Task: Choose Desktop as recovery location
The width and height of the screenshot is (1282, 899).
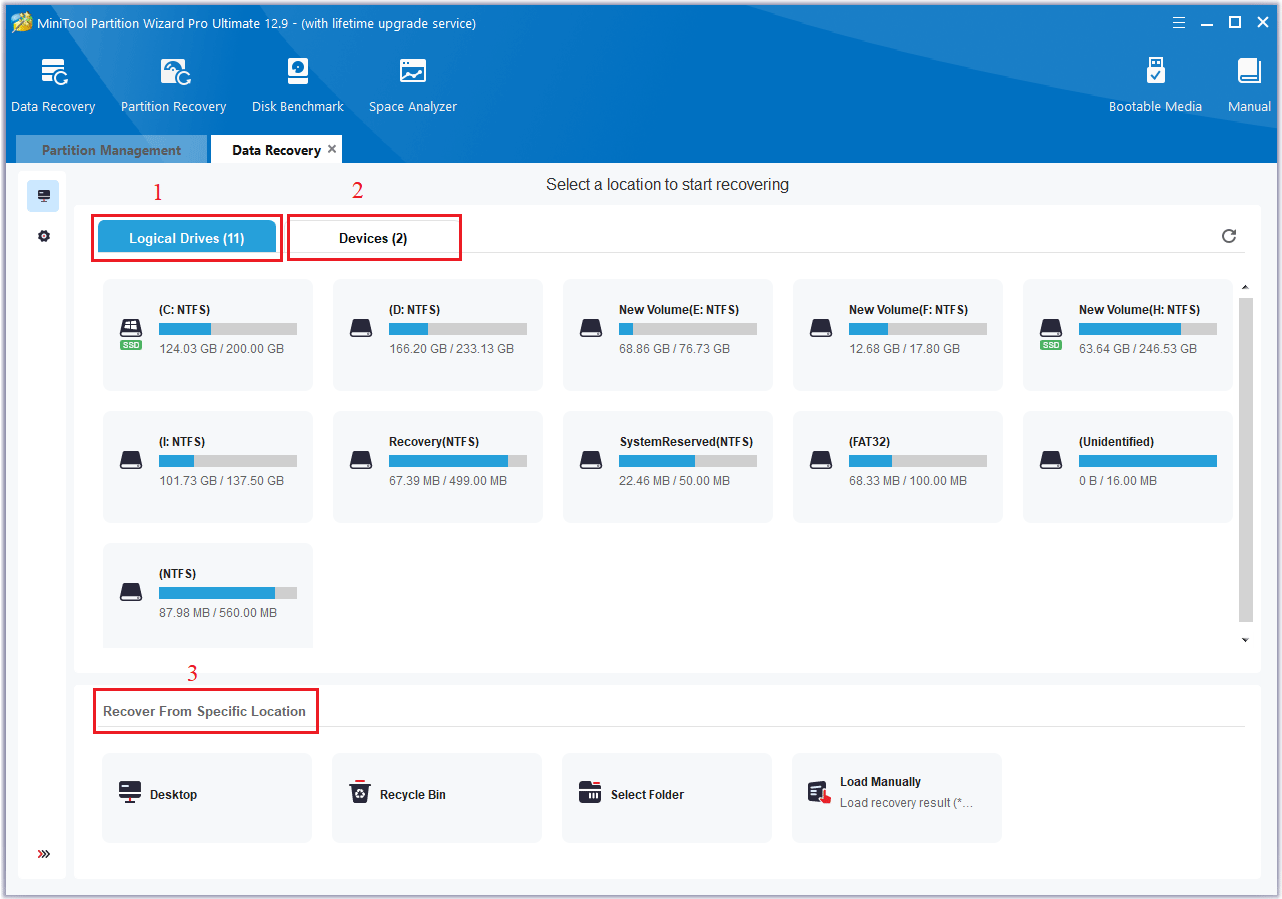Action: click(207, 798)
